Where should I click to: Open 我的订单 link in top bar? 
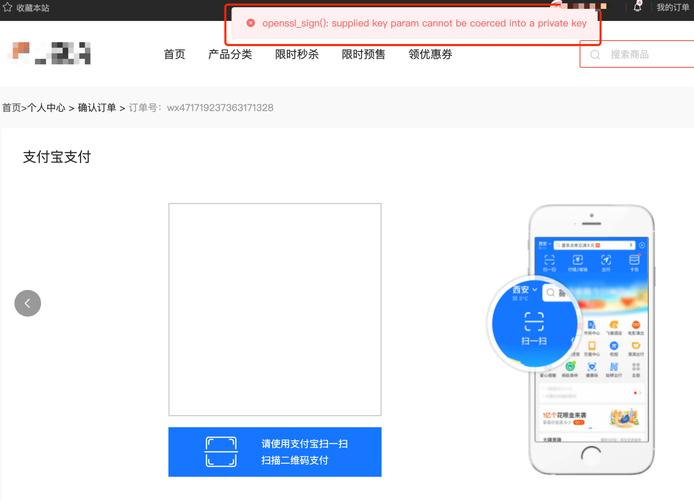point(673,8)
